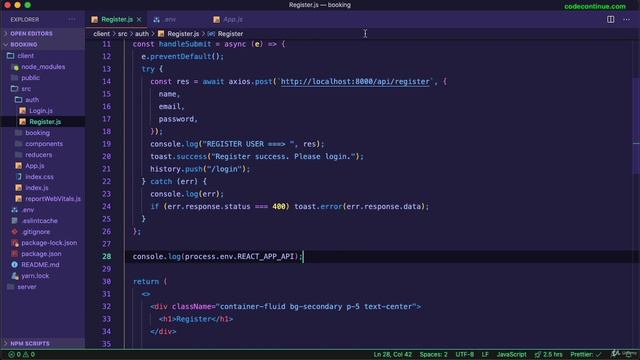Screen dimensions: 640x360
Task: Click the 2.5 hrs time tracker status
Action: [x=549, y=354]
